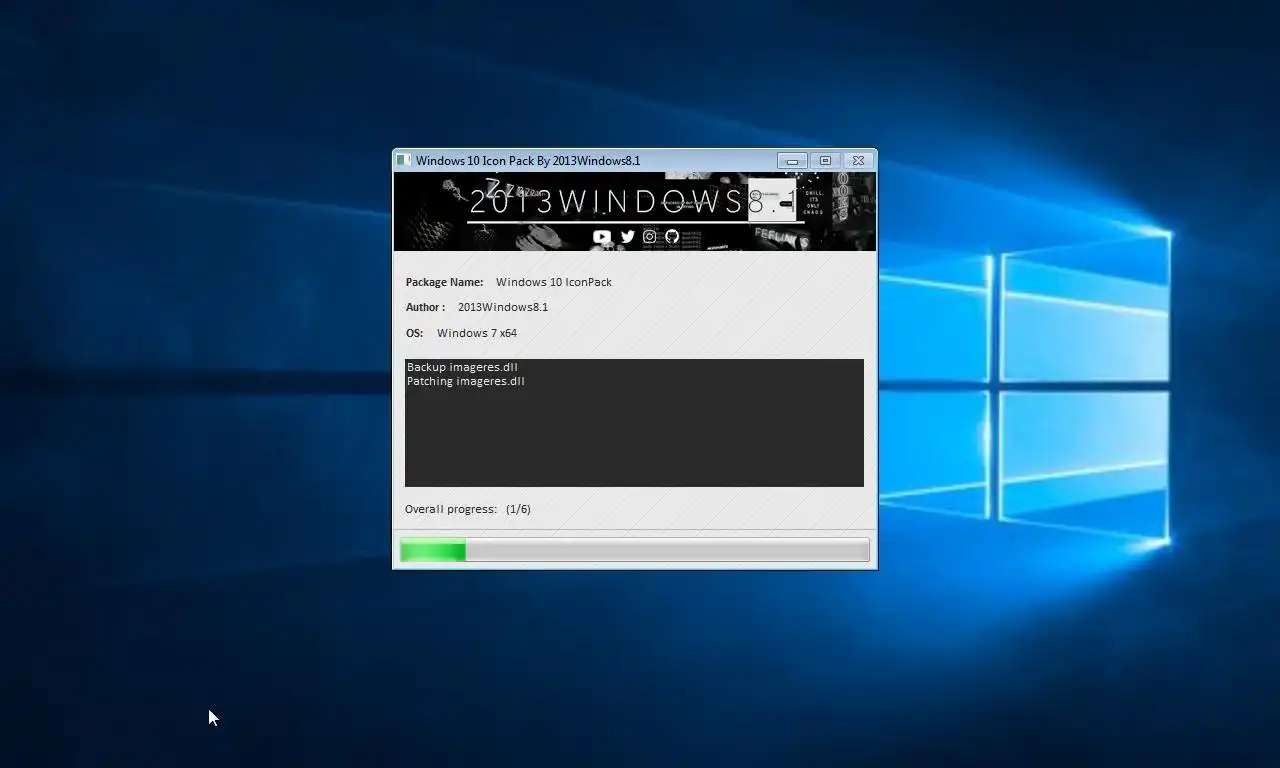Close the Windows 10 Icon Pack window
Image resolution: width=1280 pixels, height=768 pixels.
click(x=858, y=160)
